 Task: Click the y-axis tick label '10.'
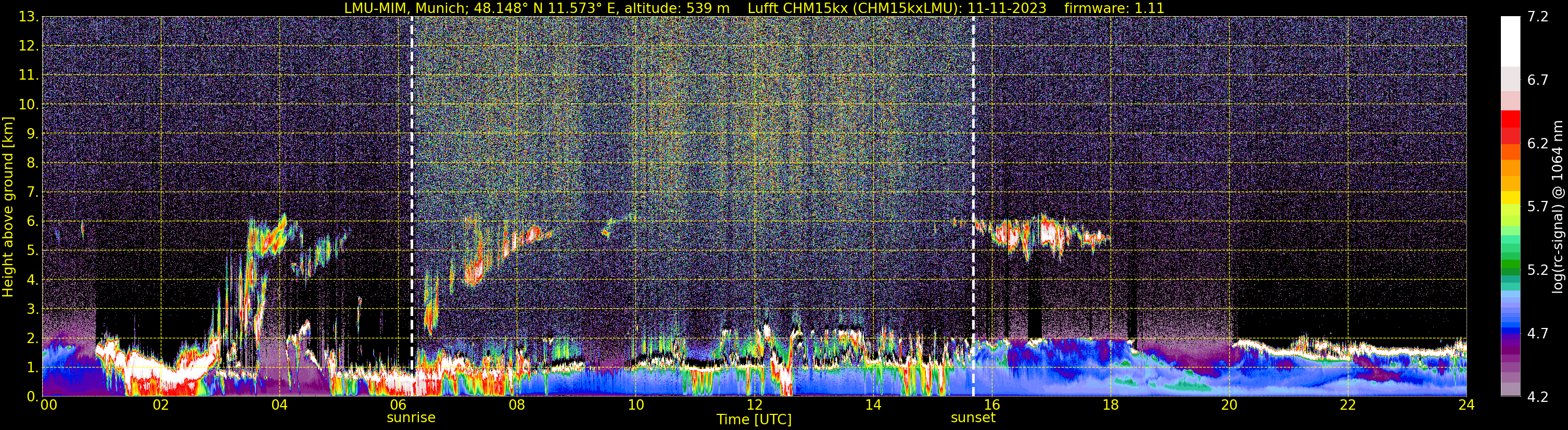click(x=29, y=105)
